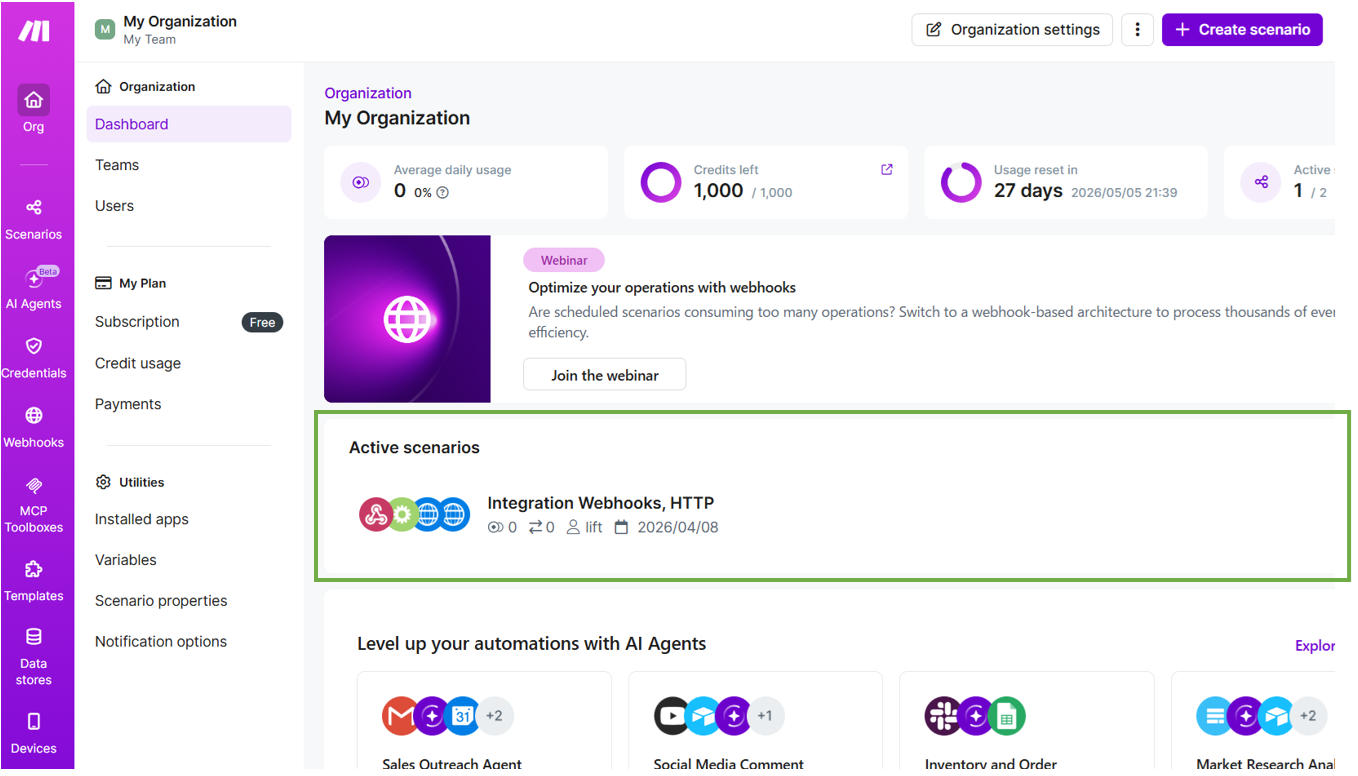Open Scenarios from the left sidebar
The height and width of the screenshot is (776, 1358).
click(34, 218)
